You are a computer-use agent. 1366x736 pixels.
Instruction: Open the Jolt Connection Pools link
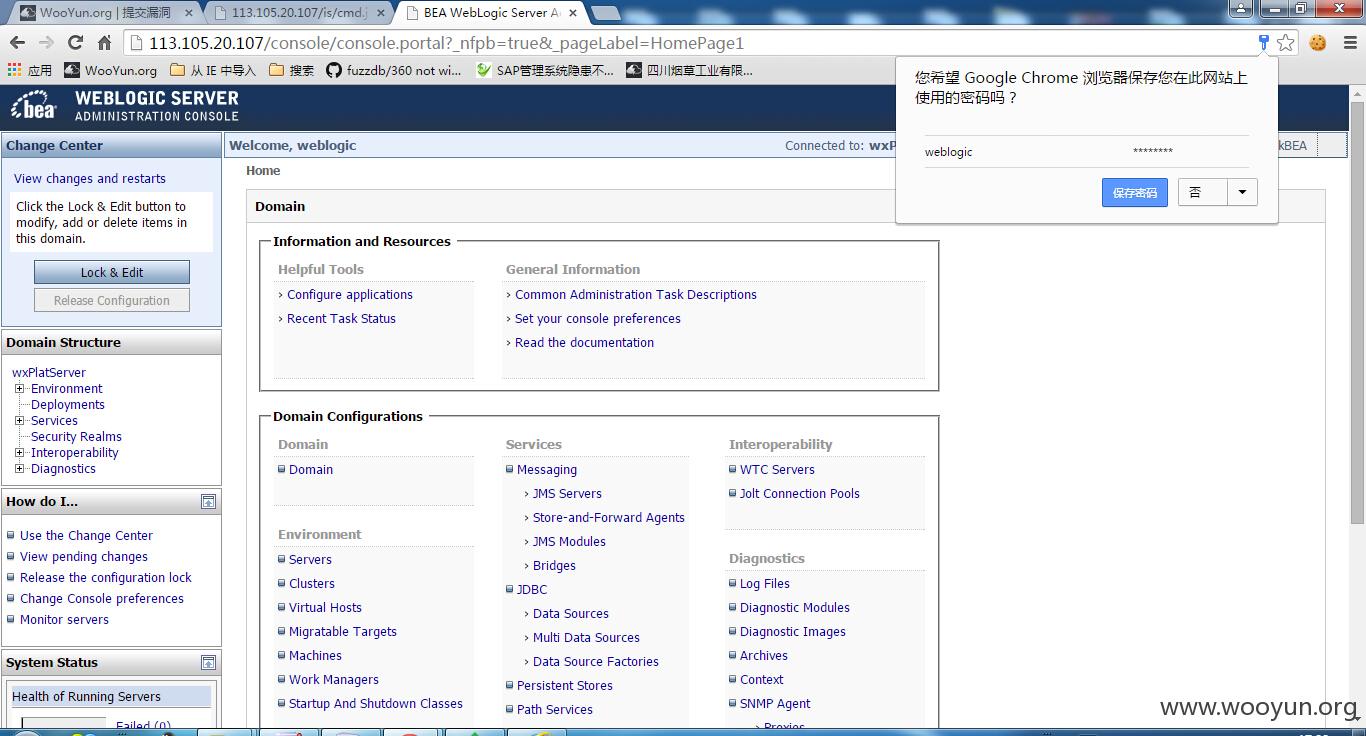tap(800, 494)
